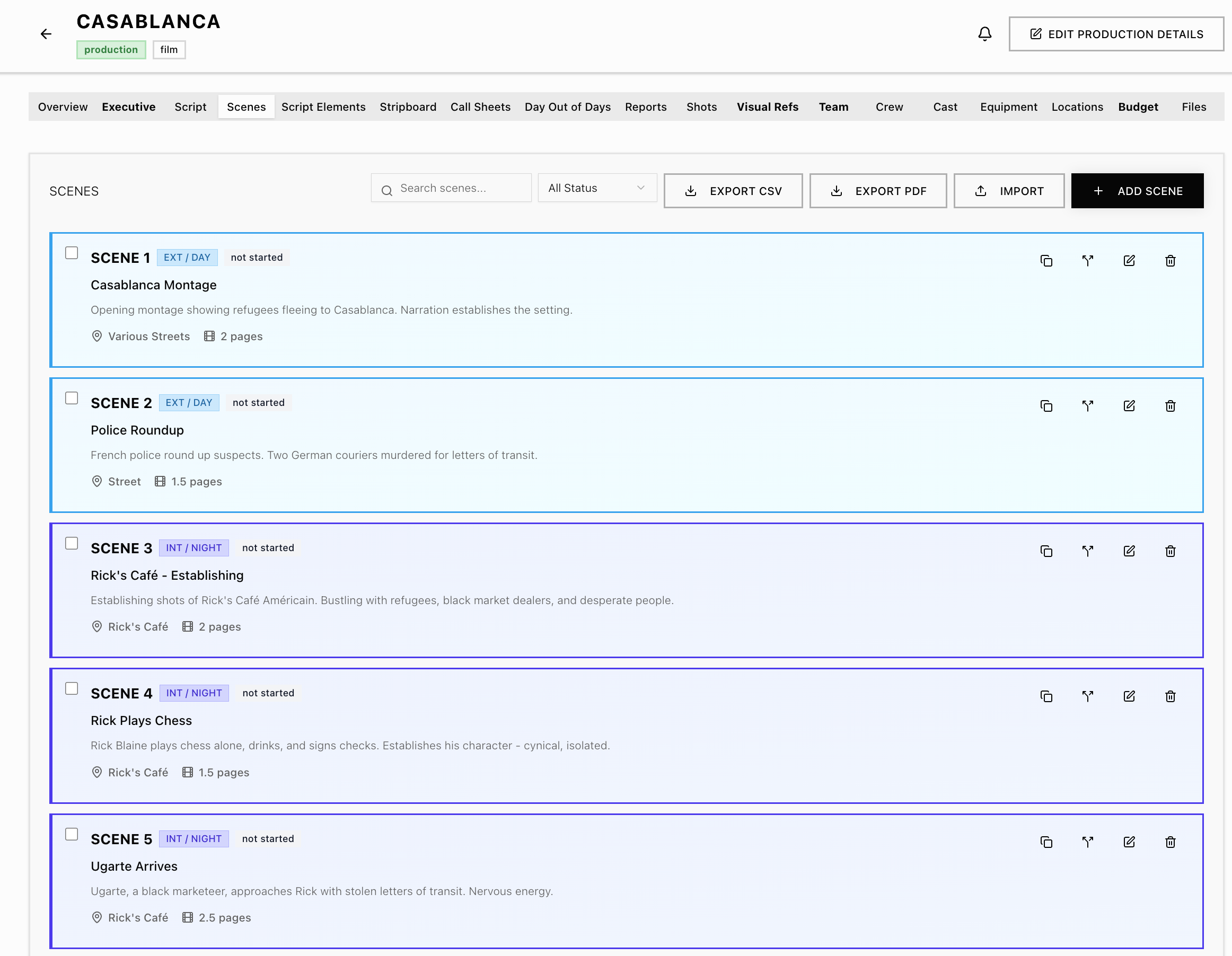The width and height of the screenshot is (1232, 956).
Task: Open the Call Sheets tab
Action: tap(480, 107)
